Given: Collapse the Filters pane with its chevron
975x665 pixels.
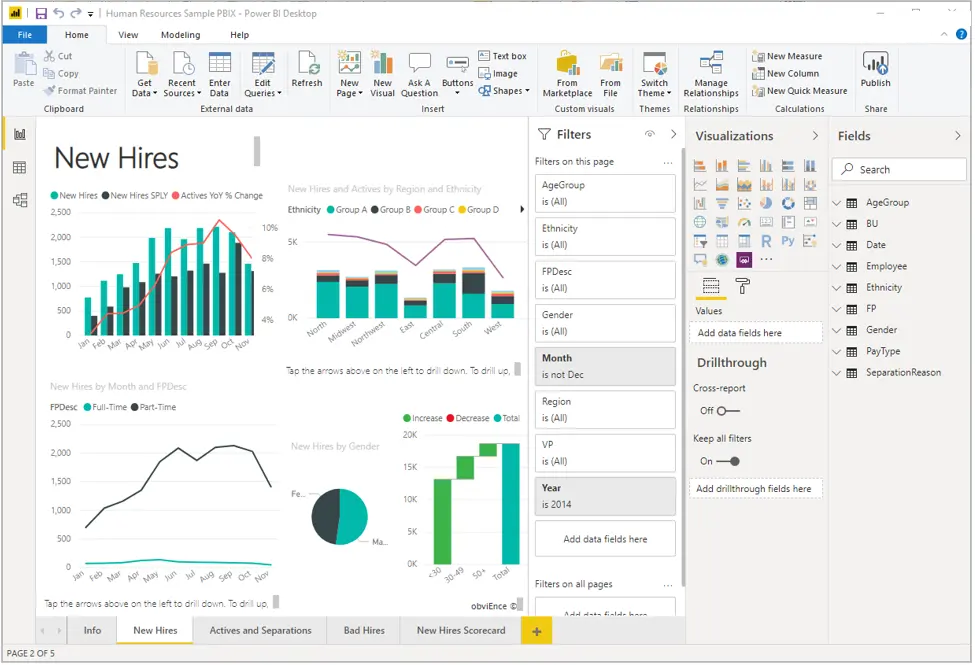Looking at the screenshot, I should point(673,134).
